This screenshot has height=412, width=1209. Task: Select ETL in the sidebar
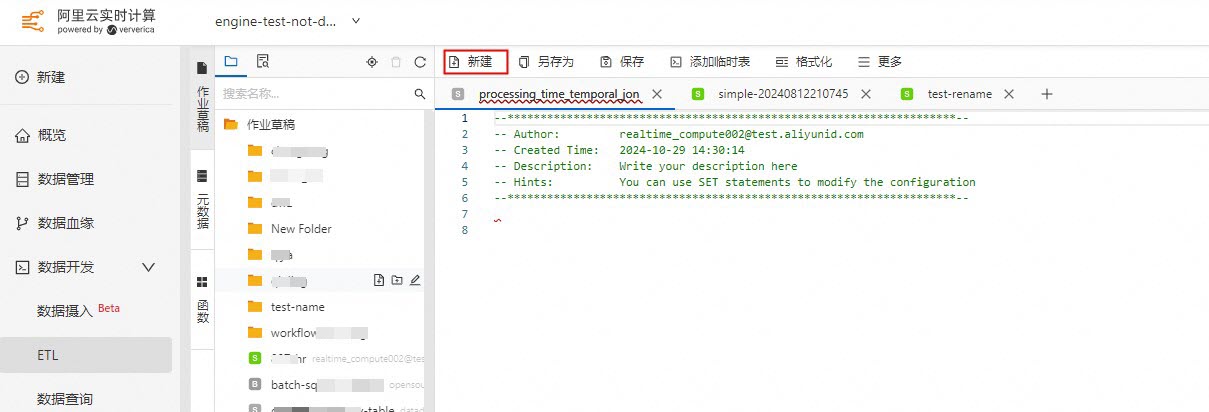86,354
